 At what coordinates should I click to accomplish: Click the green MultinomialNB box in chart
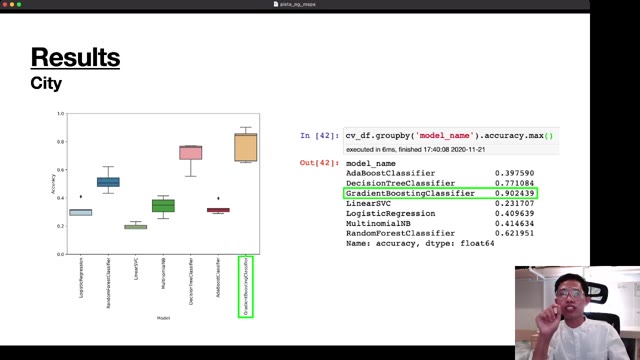click(x=163, y=206)
